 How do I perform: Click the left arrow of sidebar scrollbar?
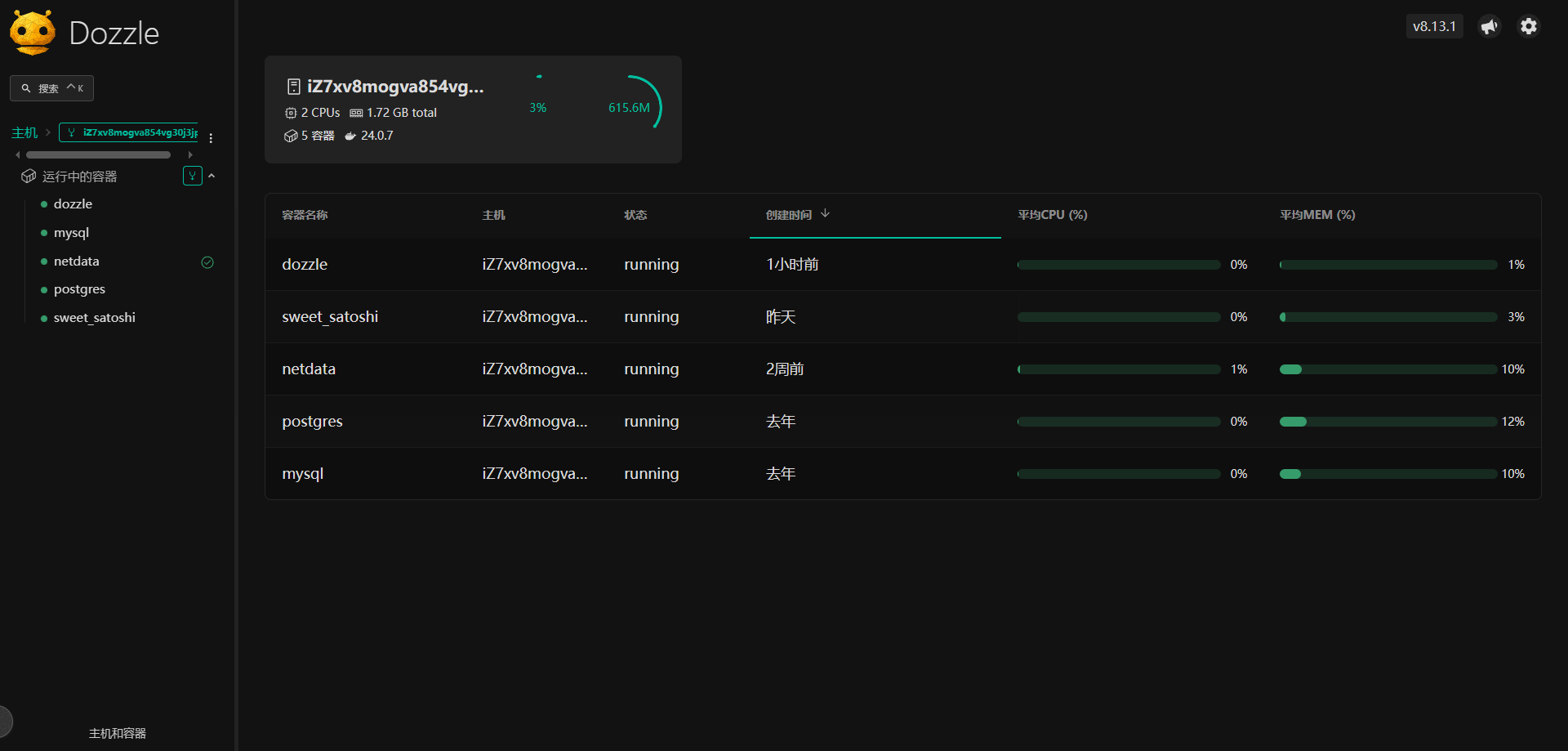[17, 154]
